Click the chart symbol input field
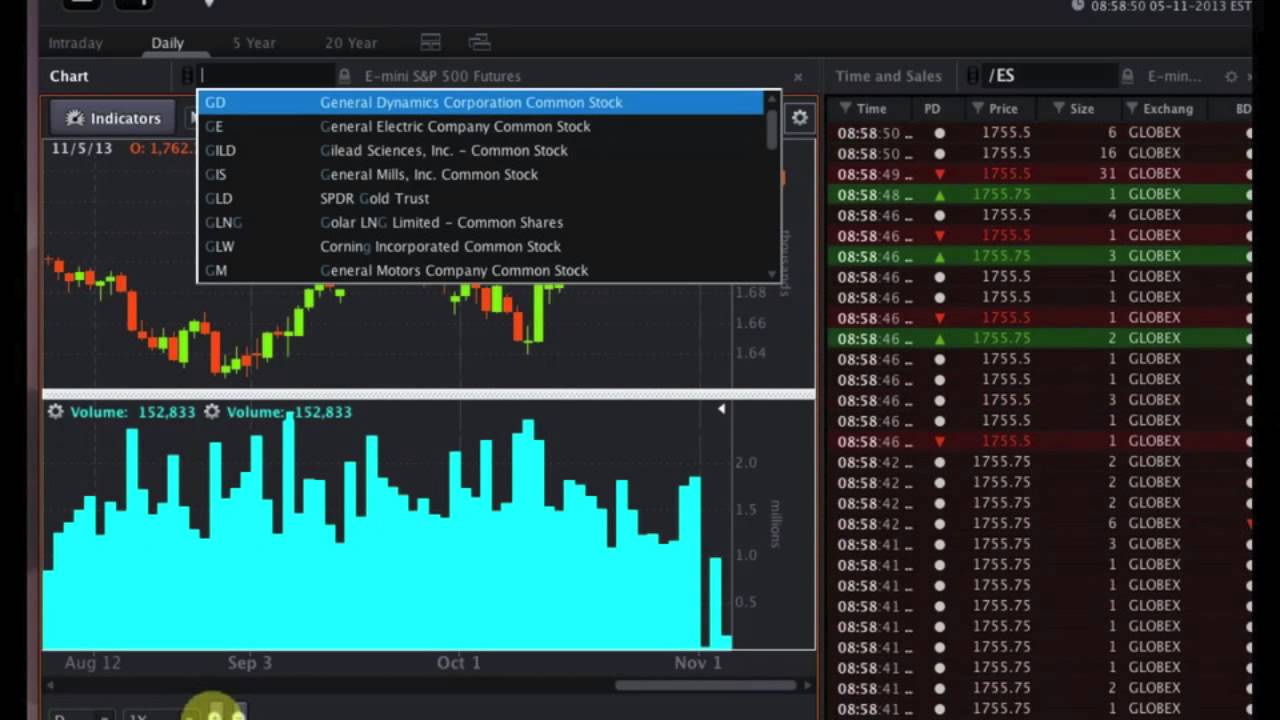This screenshot has width=1280, height=720. coord(266,76)
